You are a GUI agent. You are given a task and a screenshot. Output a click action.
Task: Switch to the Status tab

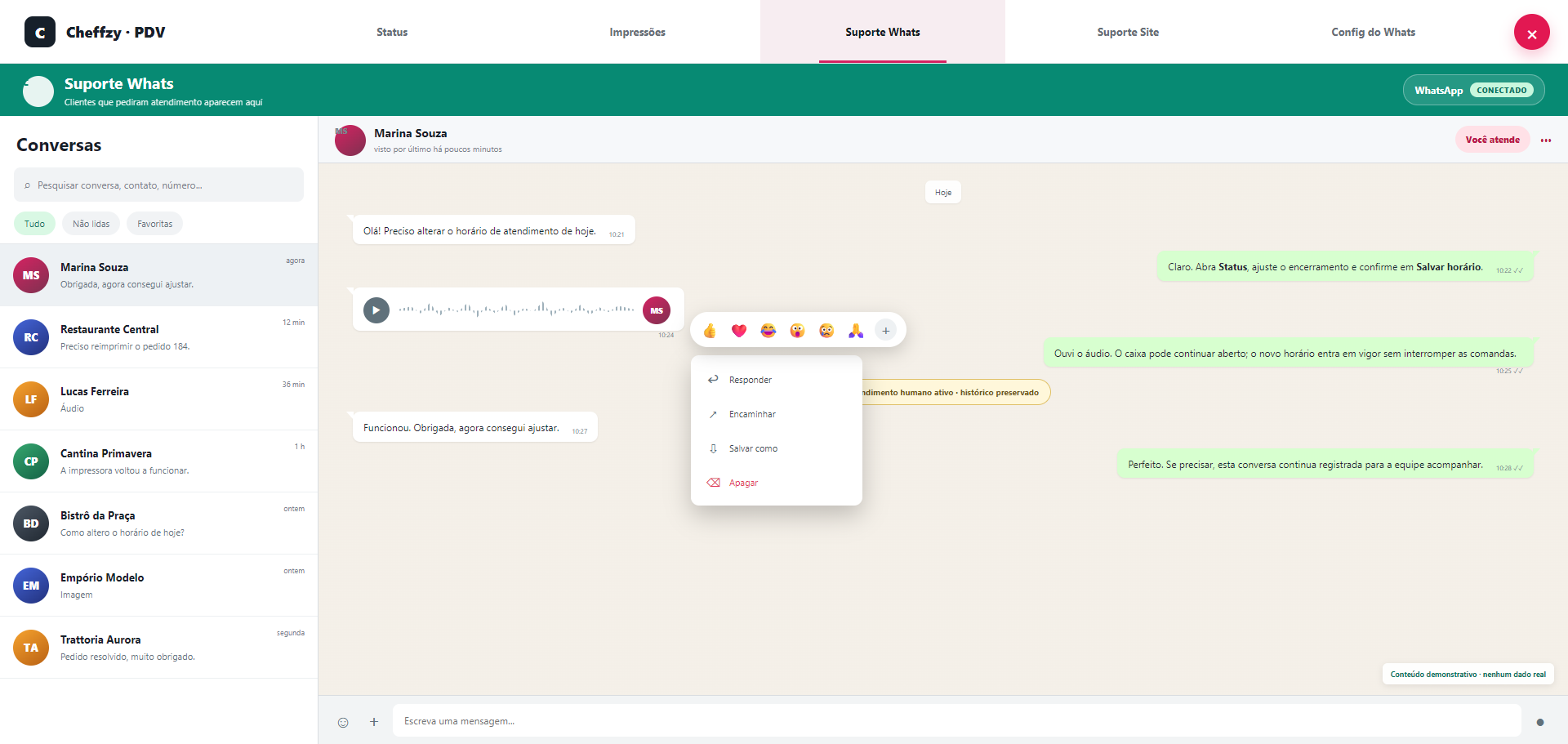(392, 32)
